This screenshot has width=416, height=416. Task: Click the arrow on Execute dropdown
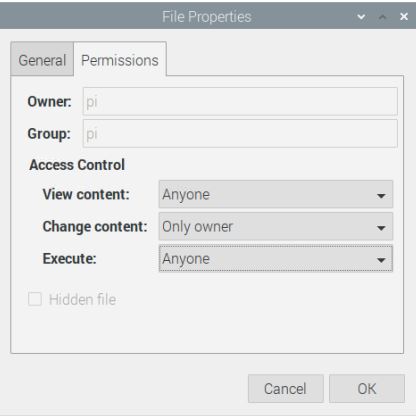click(381, 260)
